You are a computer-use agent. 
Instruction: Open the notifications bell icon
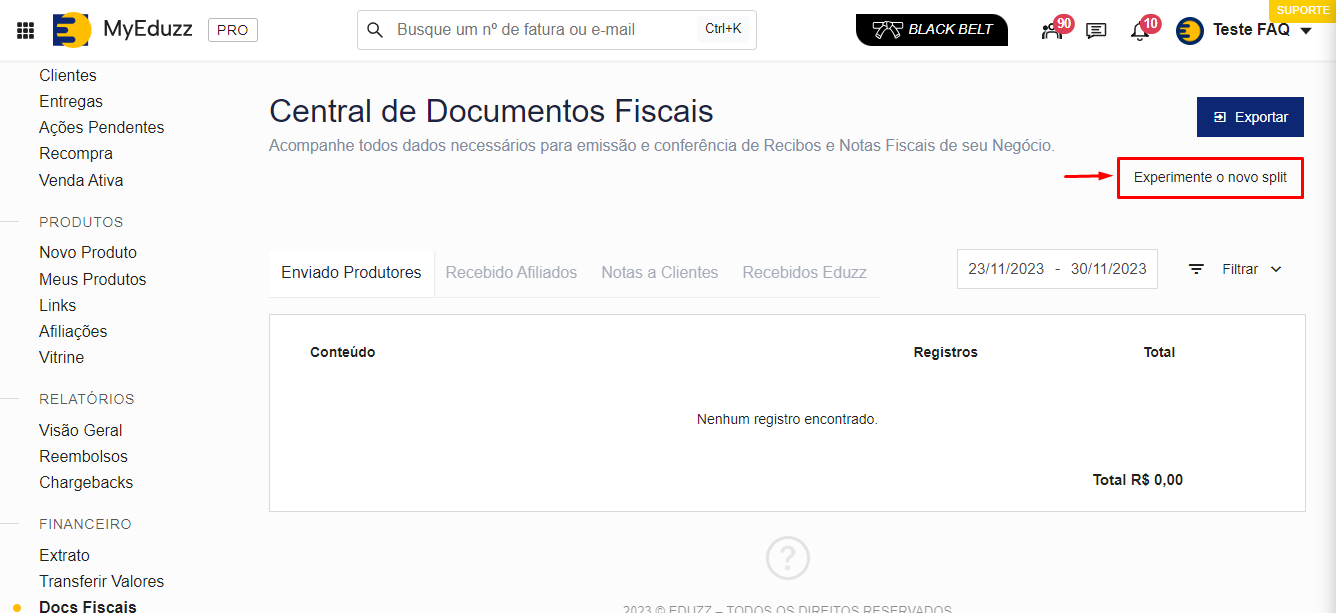pyautogui.click(x=1139, y=31)
